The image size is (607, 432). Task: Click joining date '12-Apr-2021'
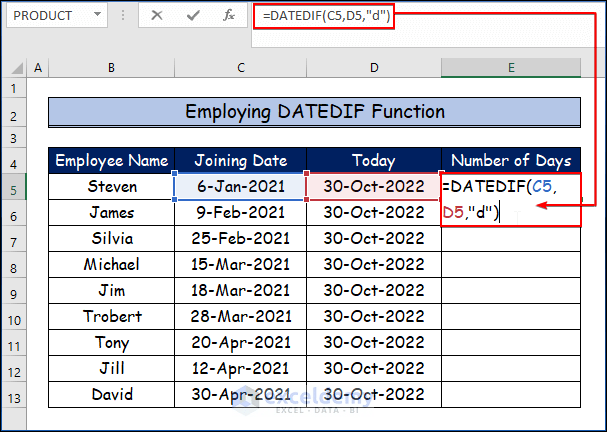240,369
